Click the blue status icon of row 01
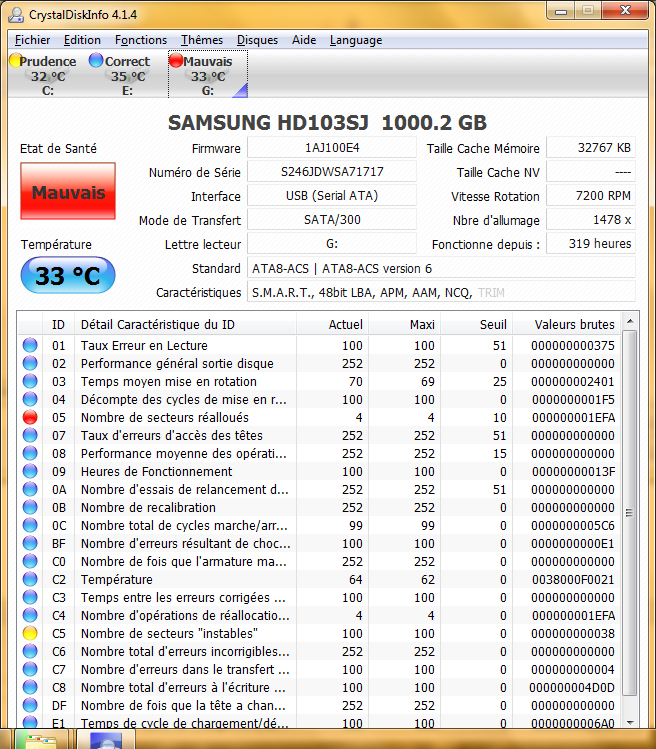This screenshot has width=656, height=749. point(30,345)
